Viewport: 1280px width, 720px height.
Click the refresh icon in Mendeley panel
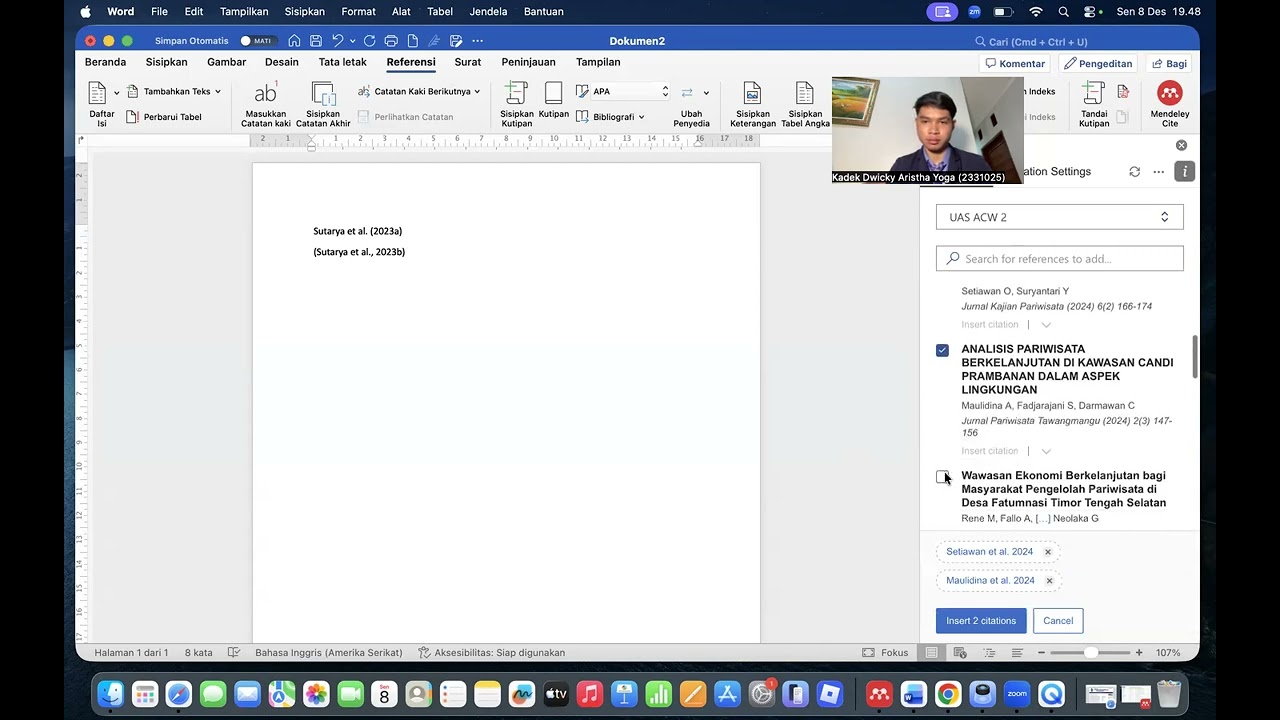1134,172
